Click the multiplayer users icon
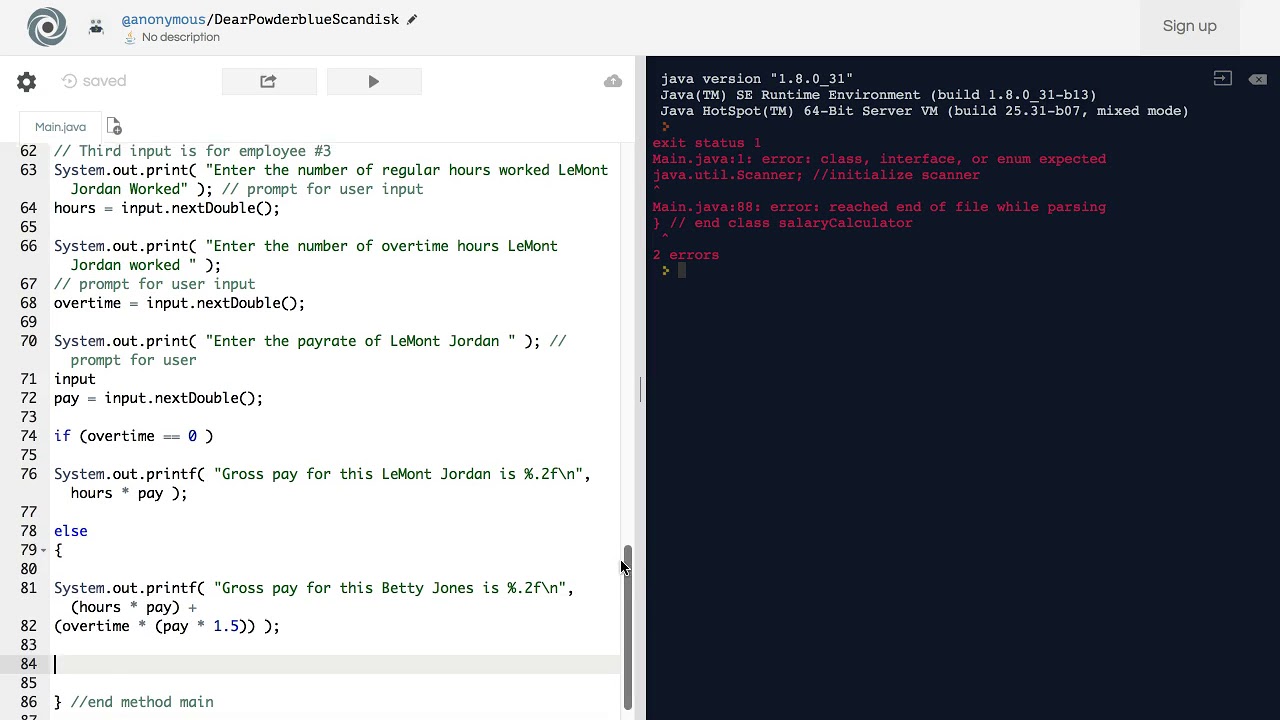The height and width of the screenshot is (720, 1280). point(96,27)
